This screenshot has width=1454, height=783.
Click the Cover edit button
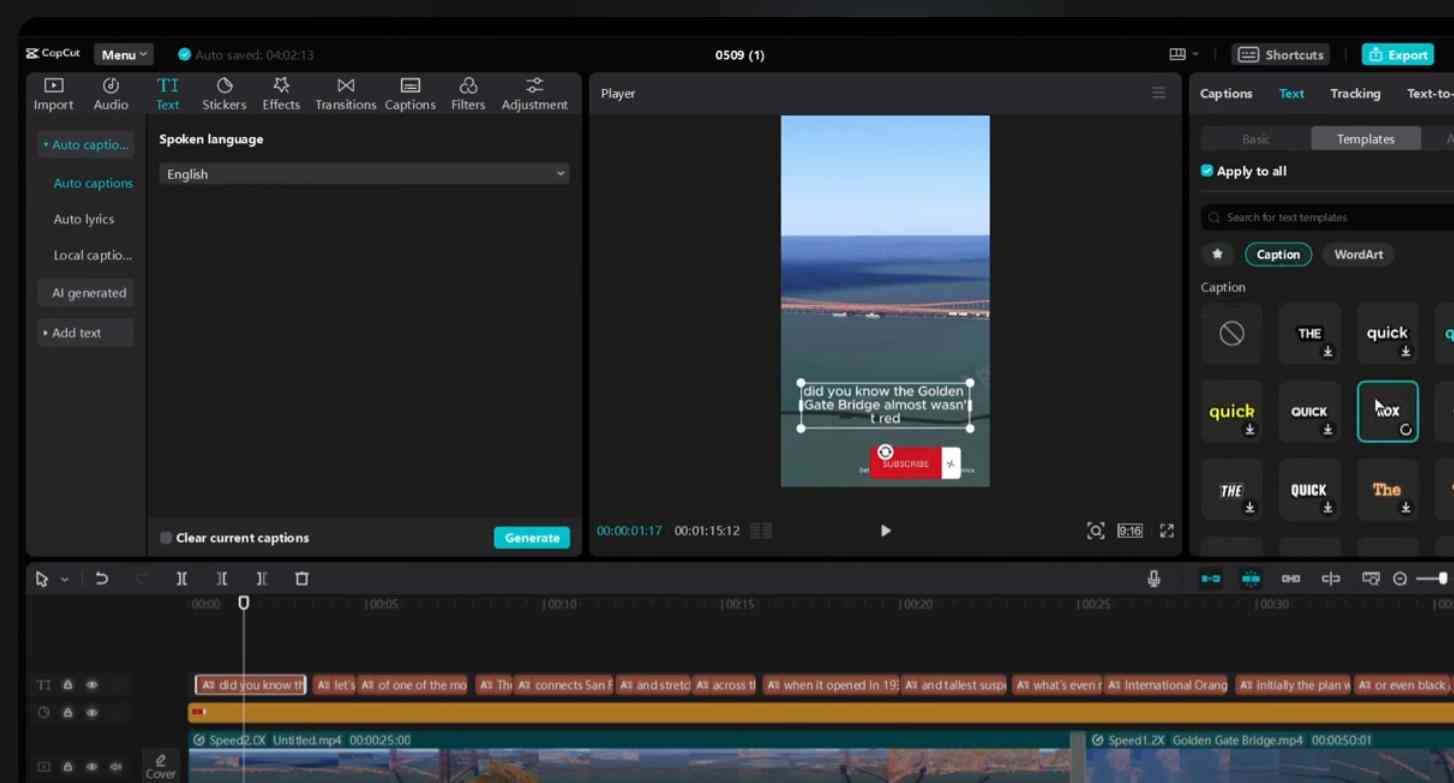[x=160, y=766]
